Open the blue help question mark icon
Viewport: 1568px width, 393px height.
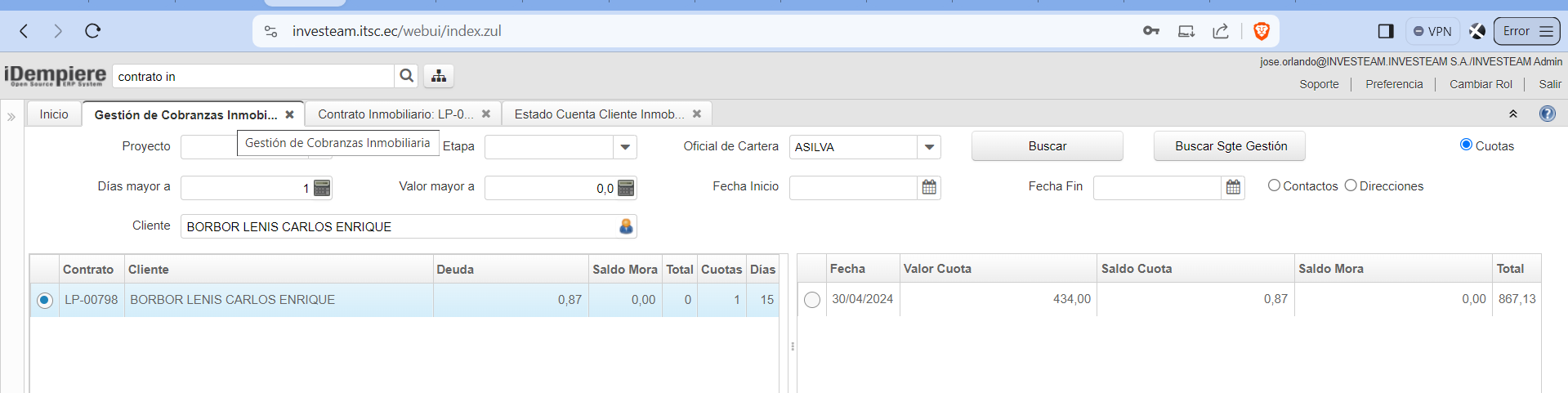(x=1547, y=114)
